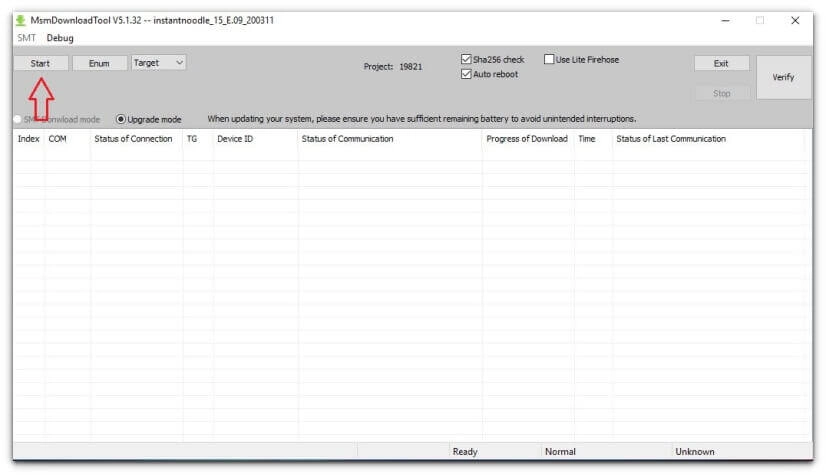Click the Device ID column header
Image resolution: width=826 pixels, height=475 pixels.
[x=235, y=139]
